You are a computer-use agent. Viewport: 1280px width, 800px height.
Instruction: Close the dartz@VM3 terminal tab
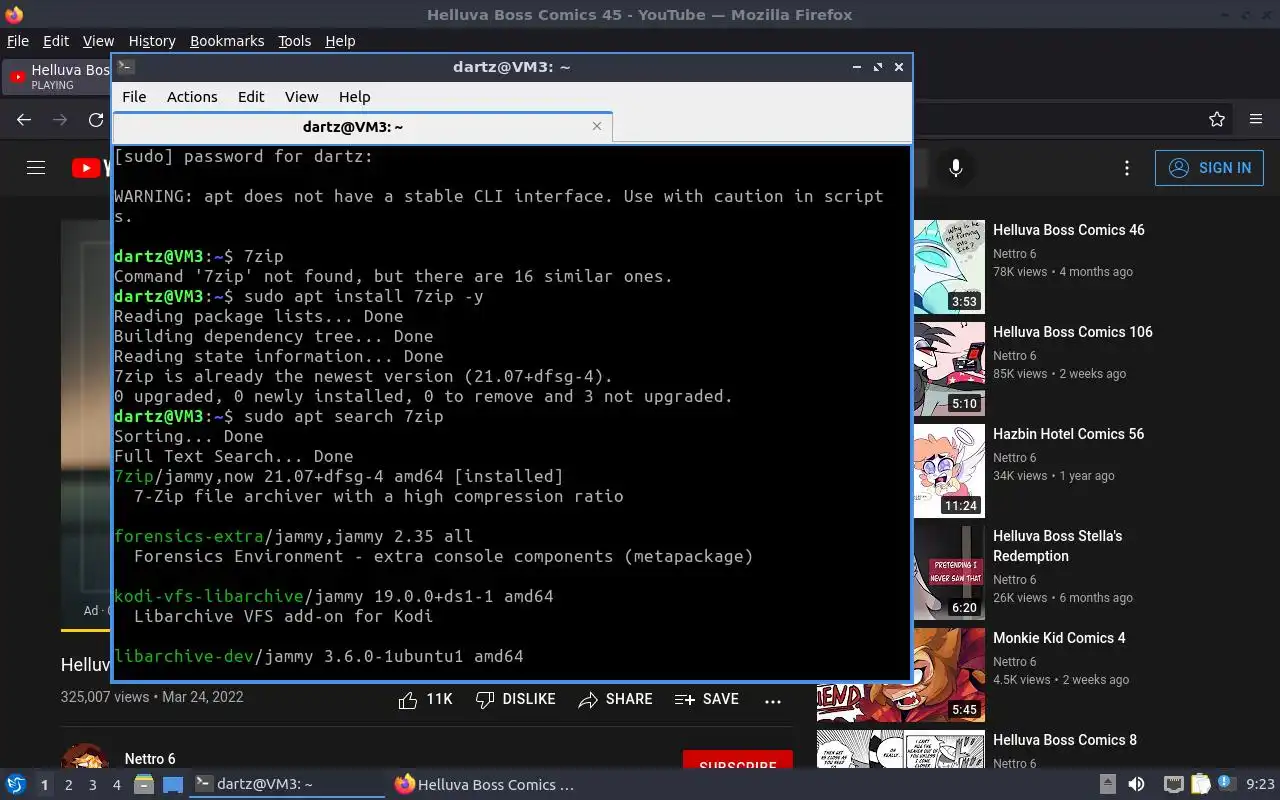(x=597, y=126)
